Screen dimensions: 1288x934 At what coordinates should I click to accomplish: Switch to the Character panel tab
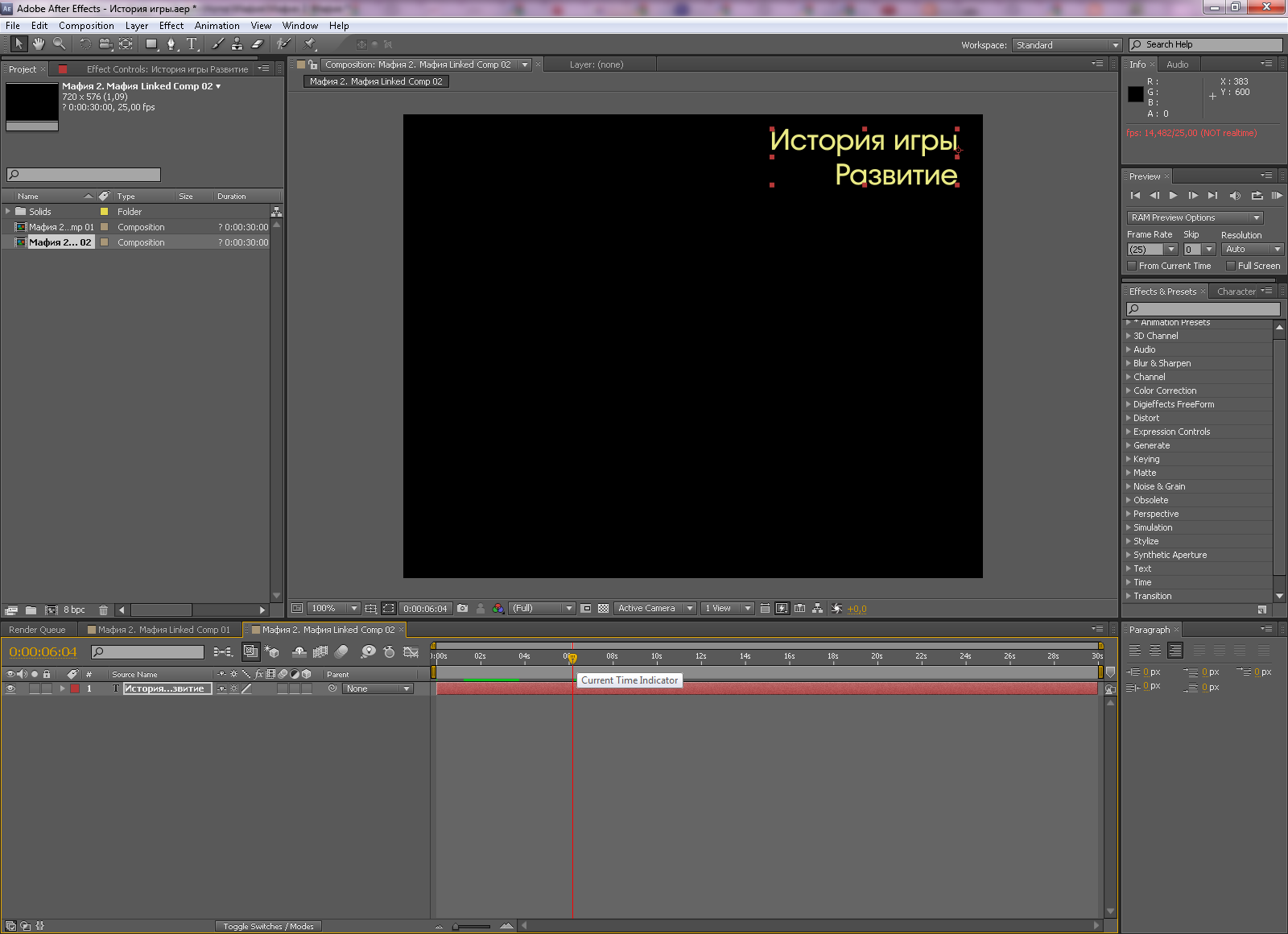point(1236,291)
